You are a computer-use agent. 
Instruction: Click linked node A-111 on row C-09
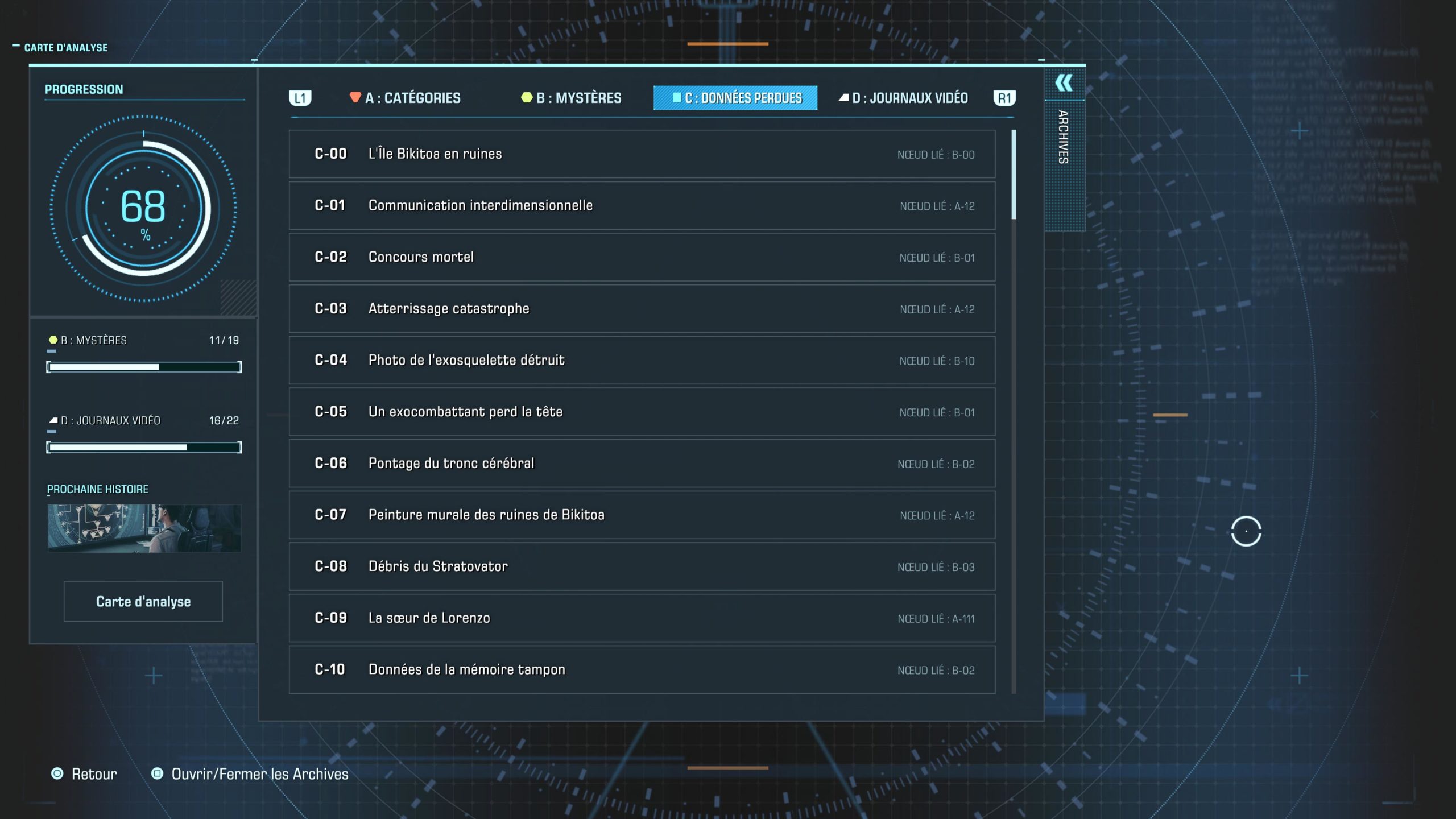click(x=936, y=619)
